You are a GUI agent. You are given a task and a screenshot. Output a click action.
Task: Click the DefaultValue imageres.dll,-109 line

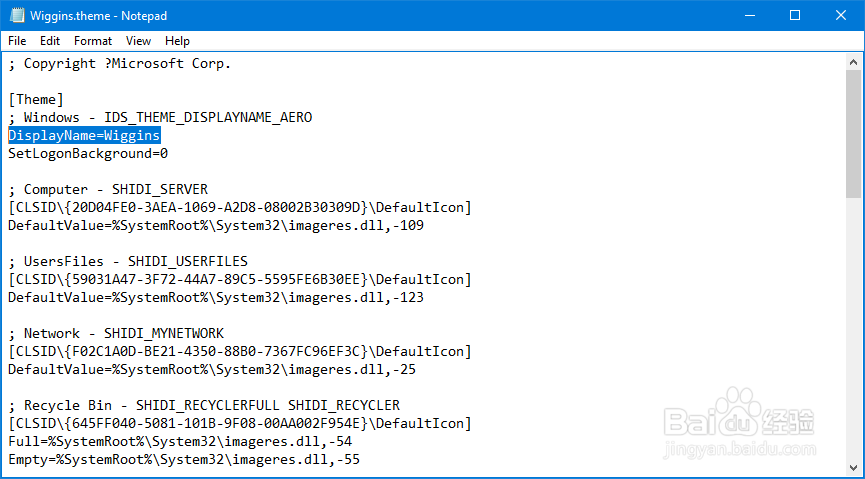(x=216, y=225)
